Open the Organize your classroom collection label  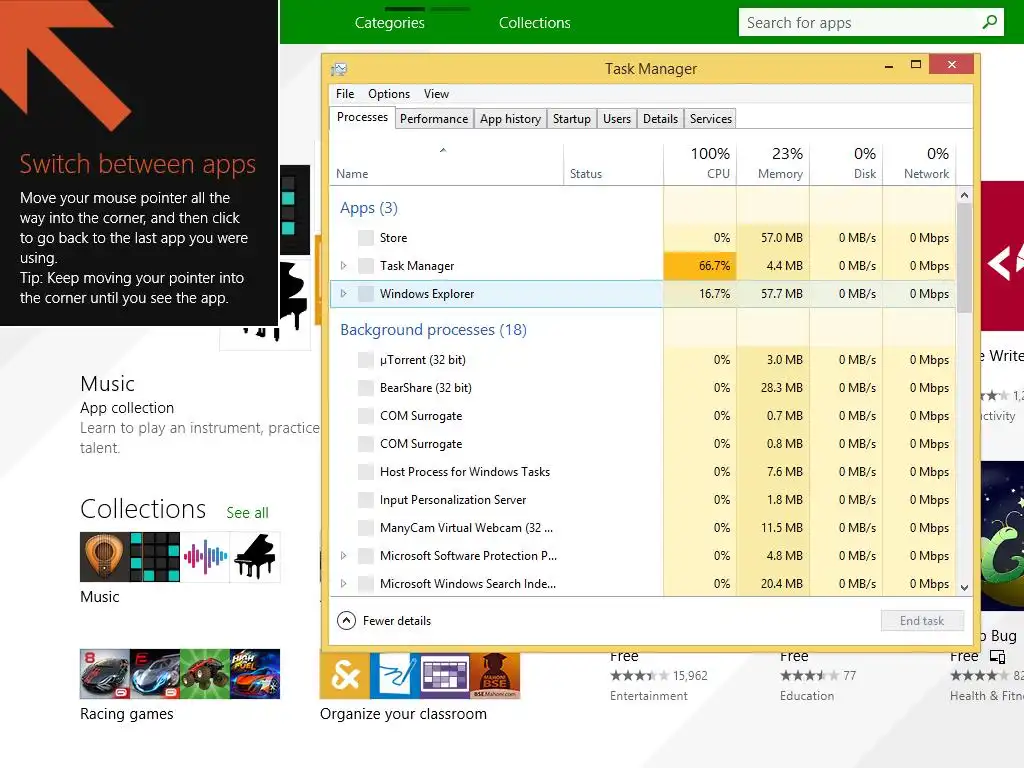click(x=403, y=714)
